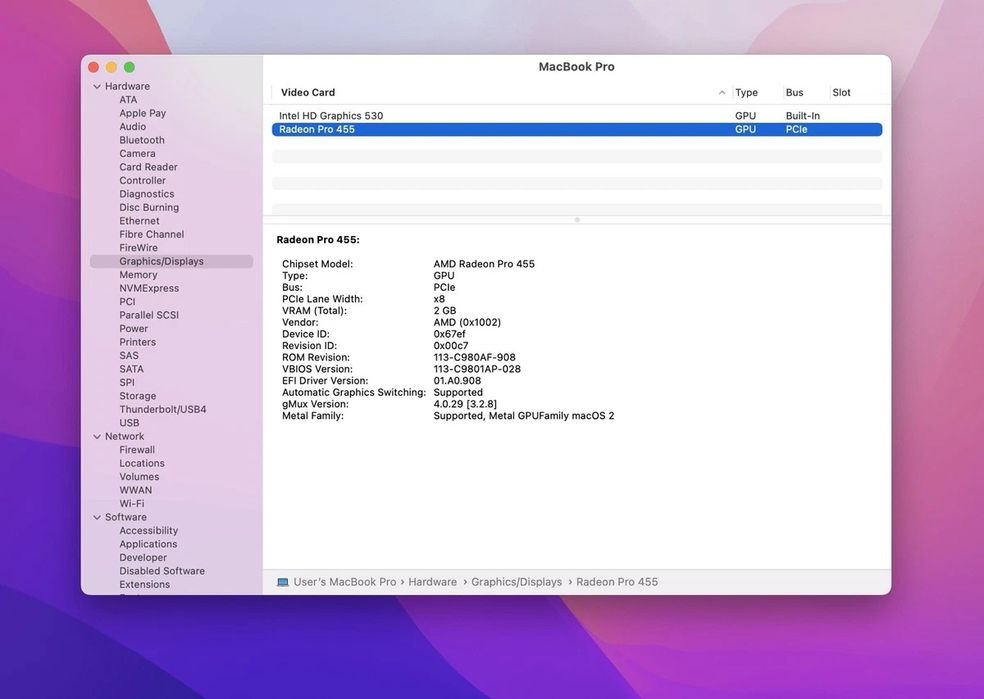Select Graphics/Displays in sidebar
The height and width of the screenshot is (699, 984).
coord(171,262)
